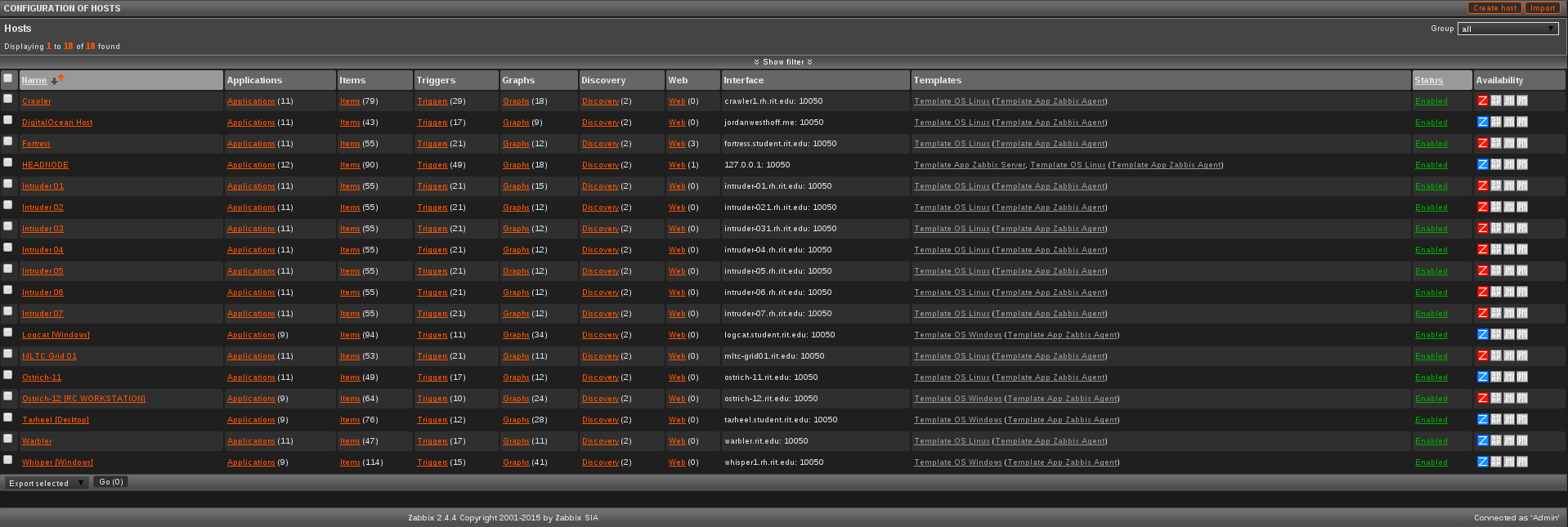The image size is (1568, 527).
Task: Click blue Zabbix agent icon for DigitalOcean Host
Action: click(1482, 123)
